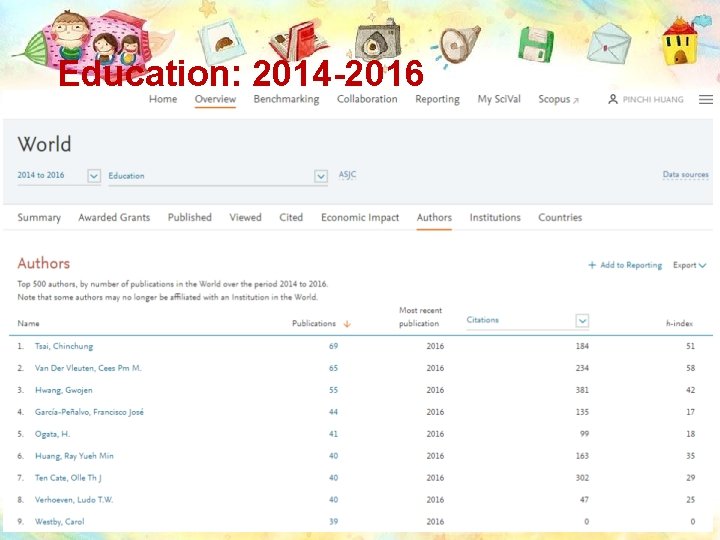Screen dimensions: 720x540
Task: Open the hamburger menu icon
Action: [706, 99]
